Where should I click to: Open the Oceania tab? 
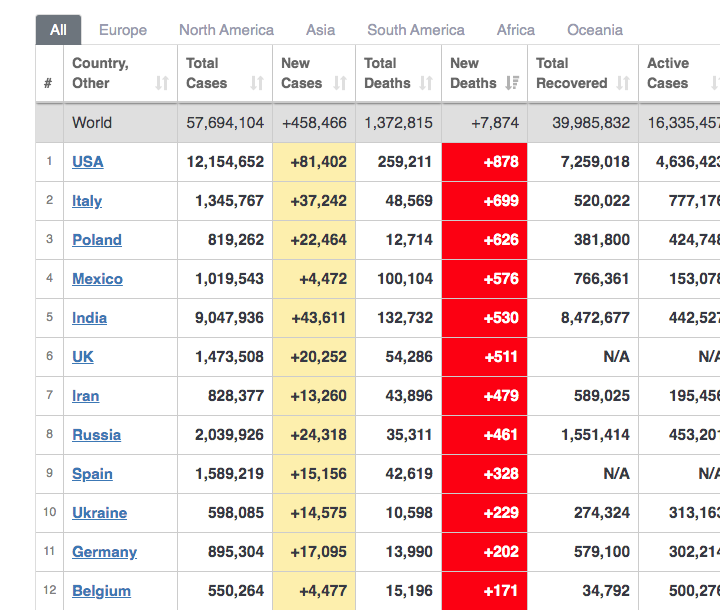tap(595, 30)
